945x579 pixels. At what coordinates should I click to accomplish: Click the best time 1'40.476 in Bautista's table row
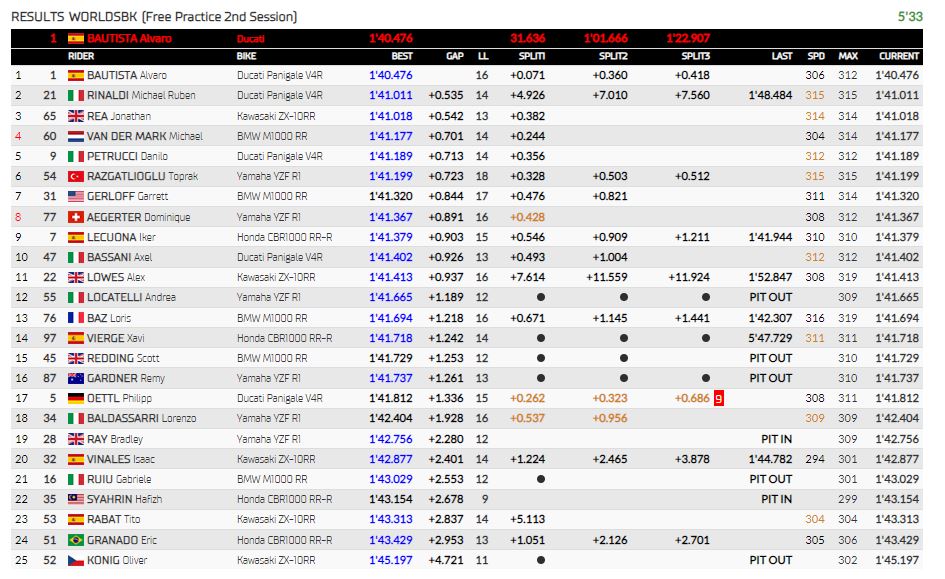tap(391, 75)
